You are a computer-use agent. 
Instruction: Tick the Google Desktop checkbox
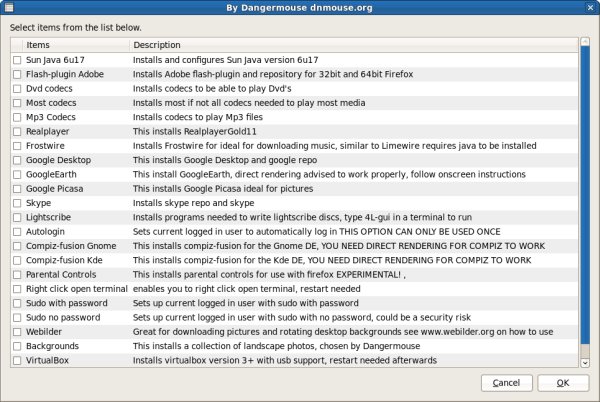point(17,160)
